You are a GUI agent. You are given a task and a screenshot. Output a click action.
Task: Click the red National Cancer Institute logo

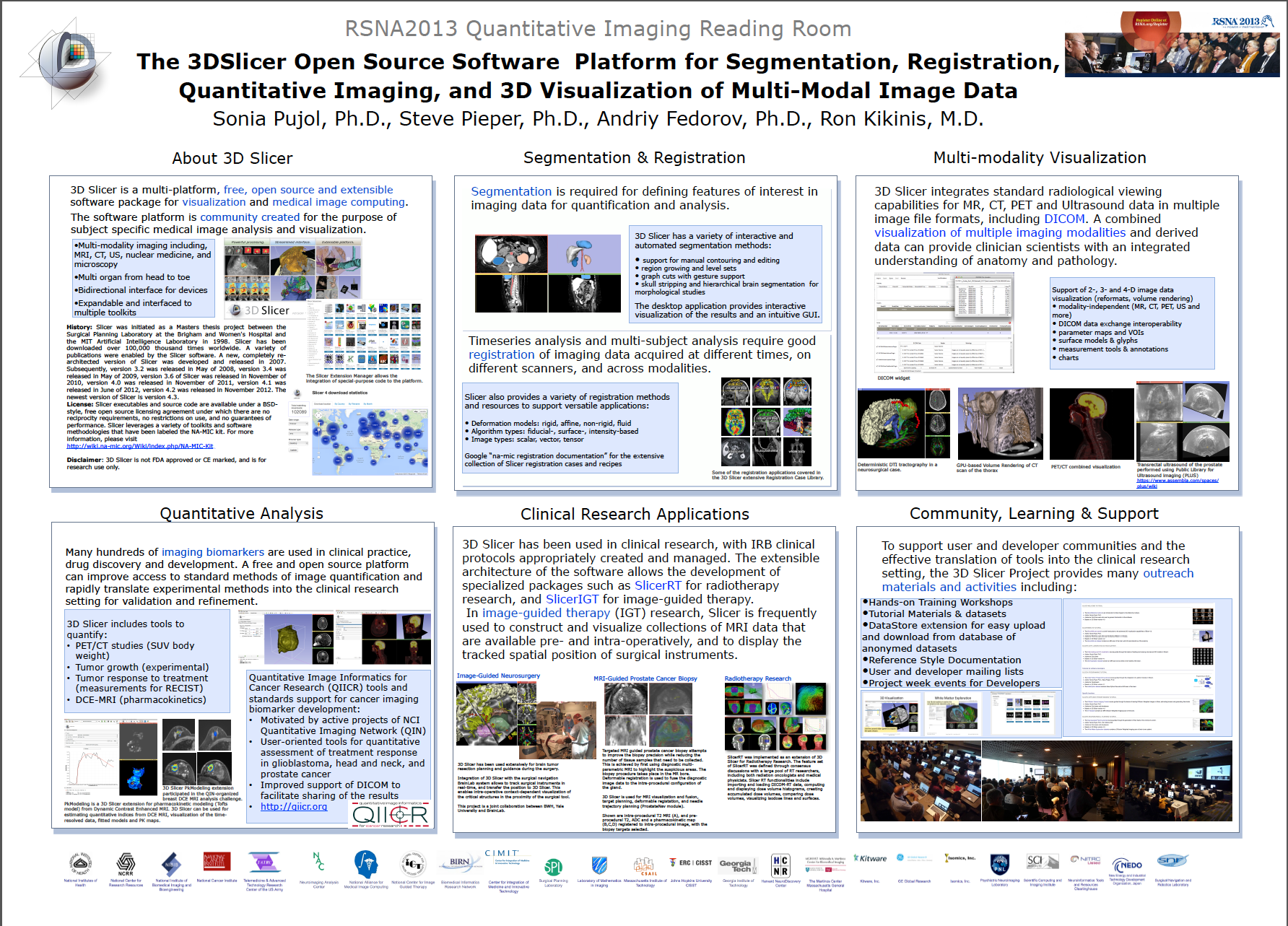(x=217, y=862)
